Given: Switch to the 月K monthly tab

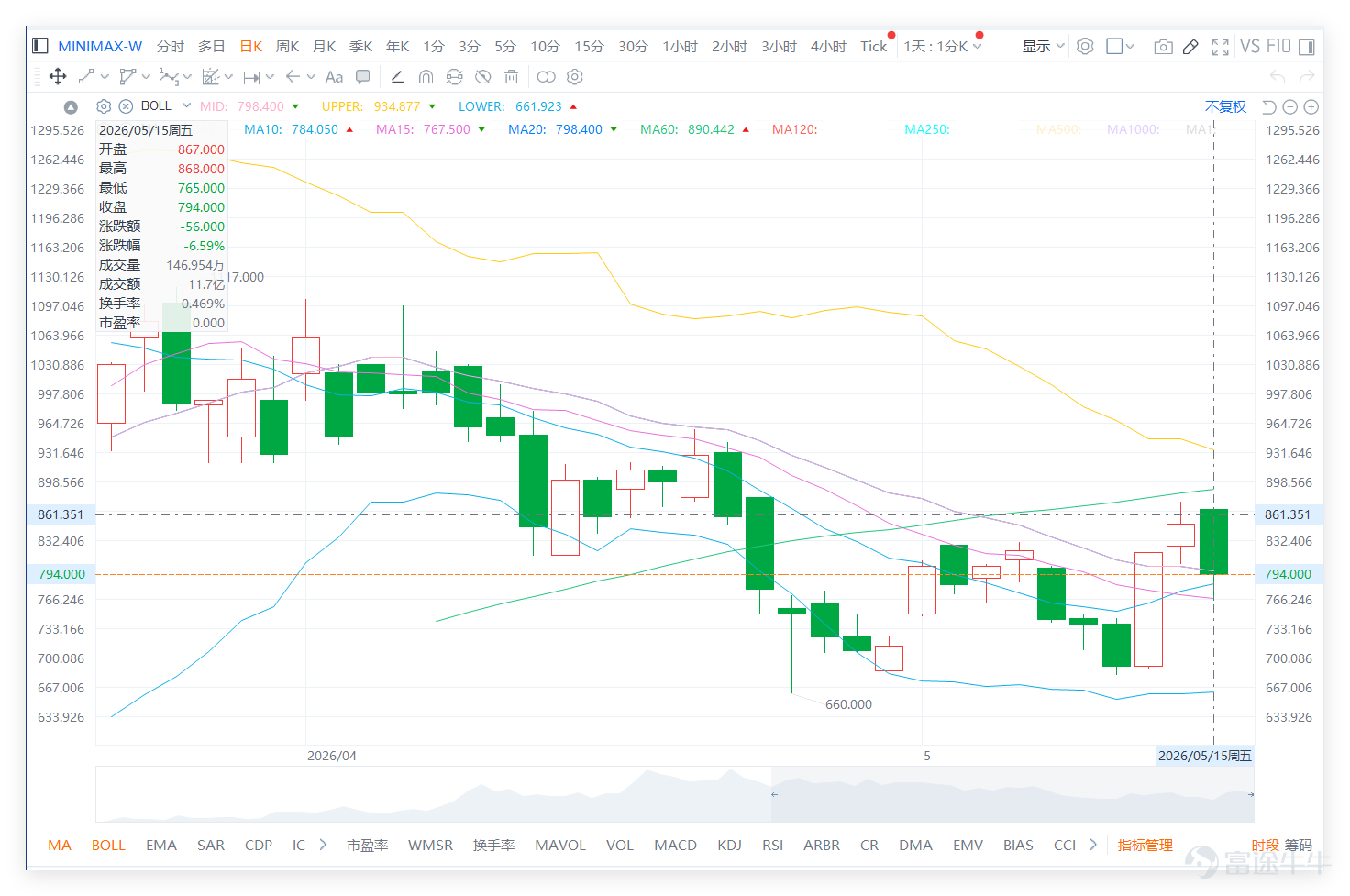Looking at the screenshot, I should coord(324,46).
